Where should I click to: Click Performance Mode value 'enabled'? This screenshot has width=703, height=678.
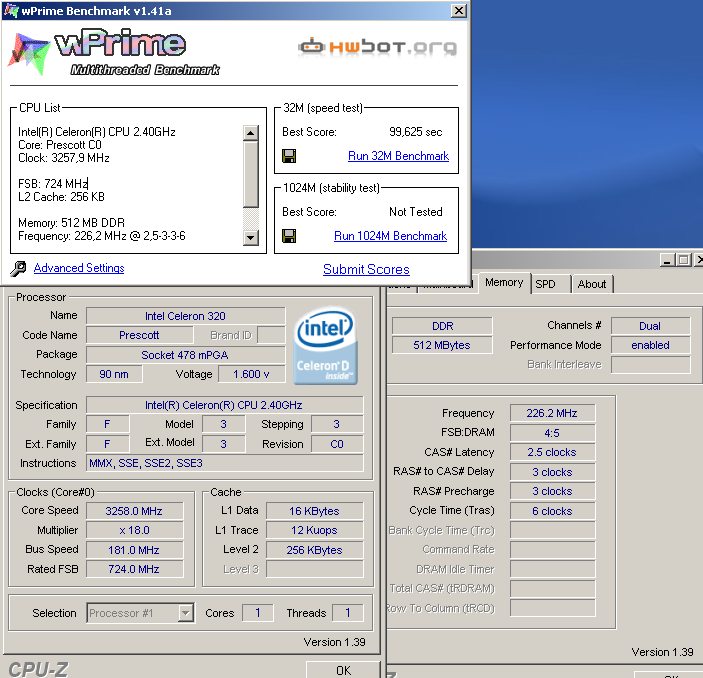point(650,345)
